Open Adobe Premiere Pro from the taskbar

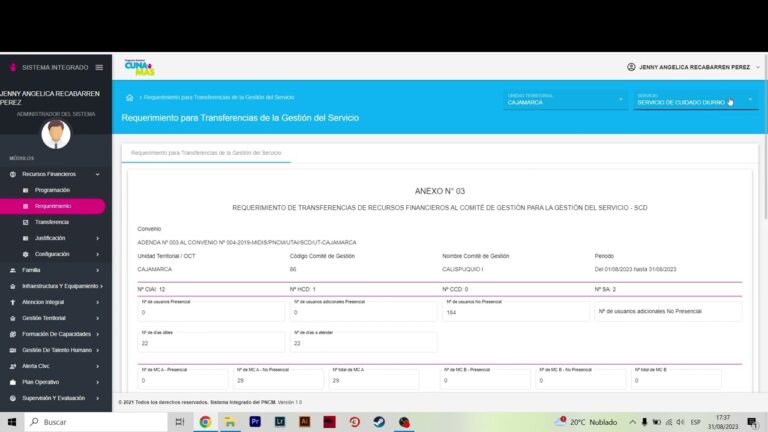(x=255, y=422)
